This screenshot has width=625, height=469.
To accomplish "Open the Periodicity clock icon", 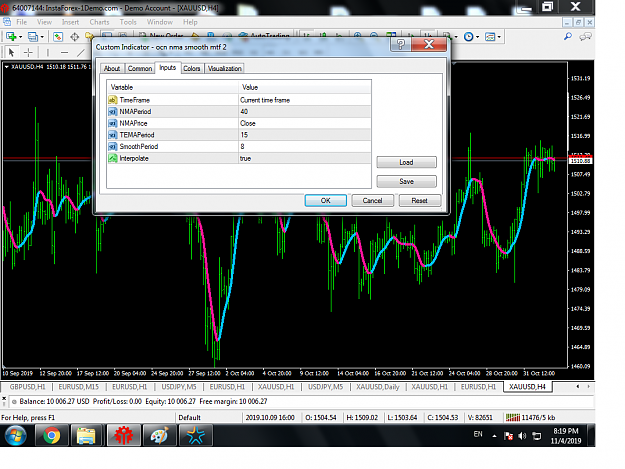I will (x=469, y=37).
